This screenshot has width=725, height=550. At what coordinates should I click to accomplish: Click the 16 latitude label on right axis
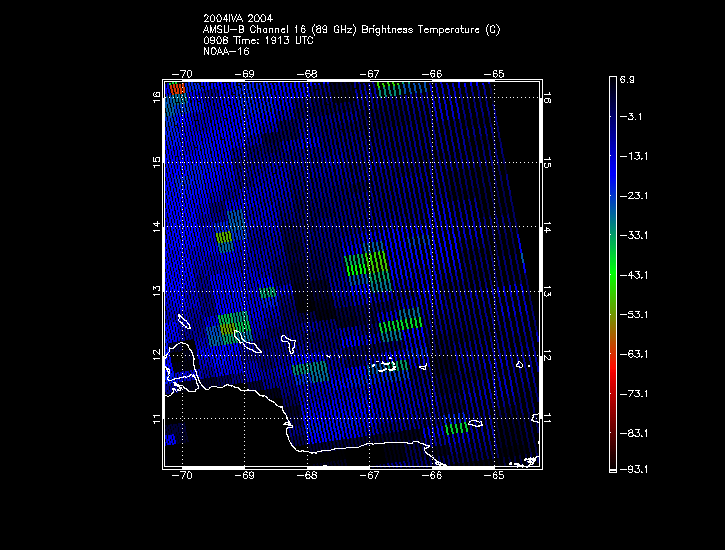[548, 98]
